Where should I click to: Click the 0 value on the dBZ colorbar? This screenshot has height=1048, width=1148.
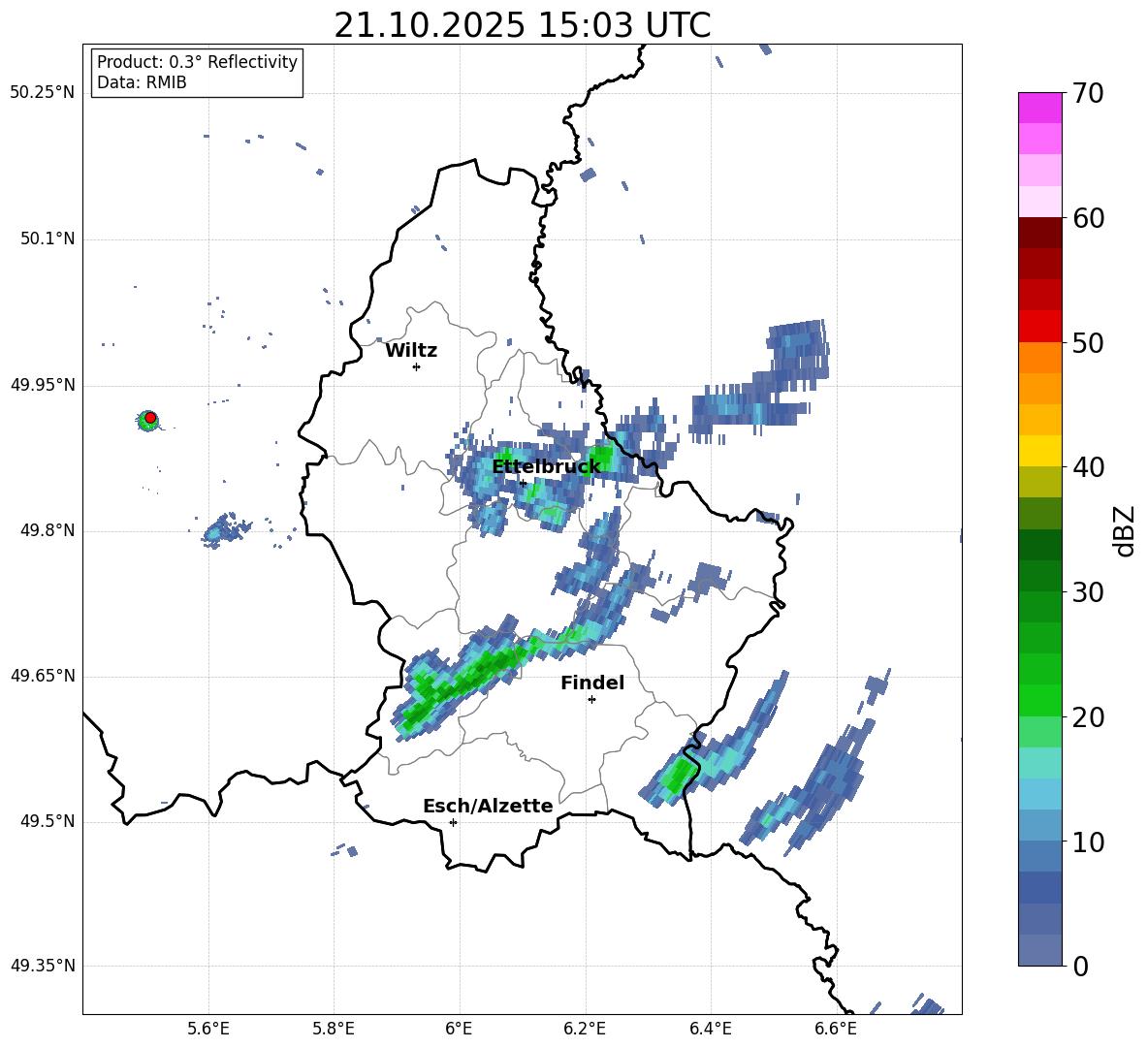(1079, 966)
